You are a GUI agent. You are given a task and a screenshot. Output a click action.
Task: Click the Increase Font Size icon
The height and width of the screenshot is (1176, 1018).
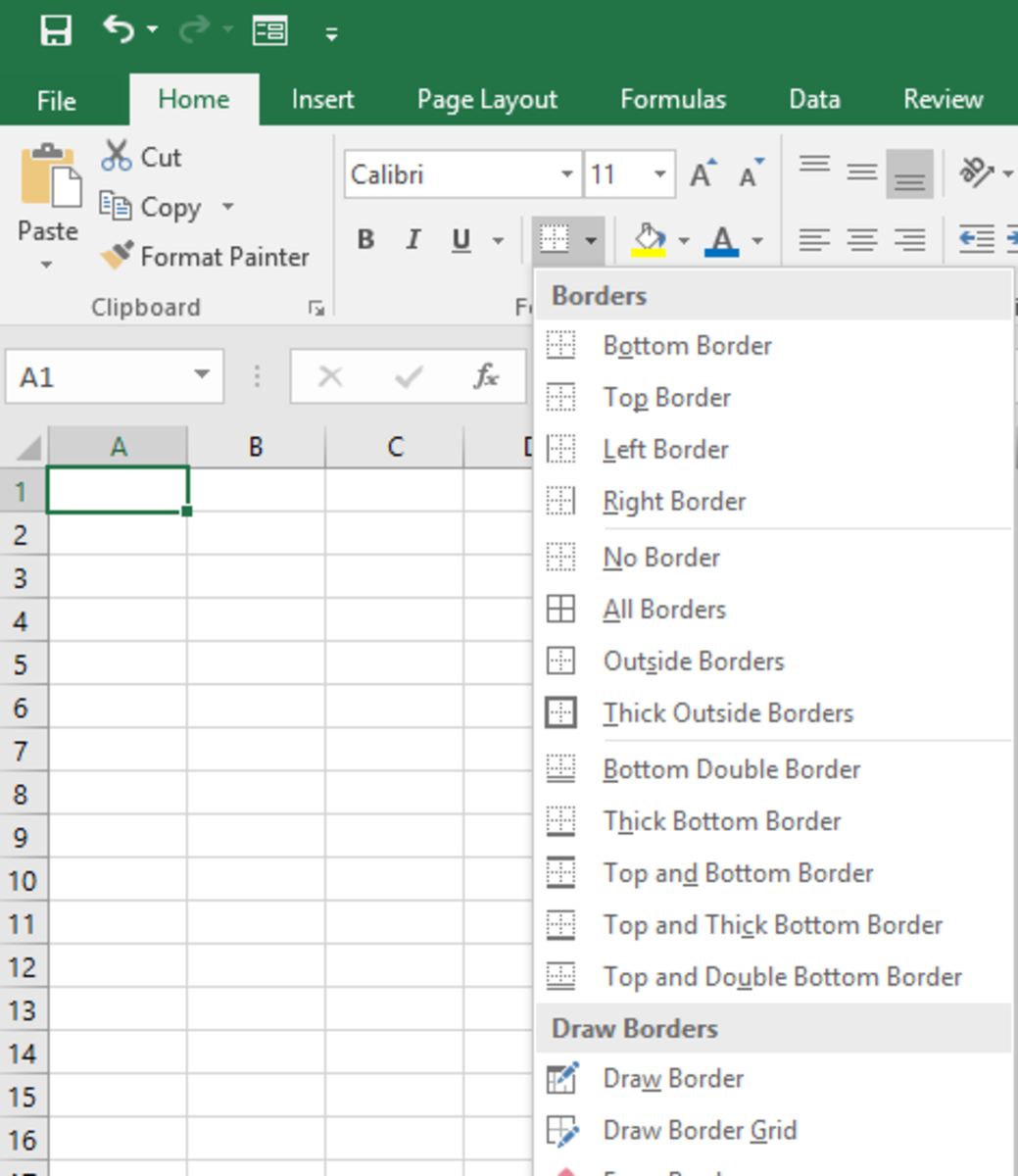[x=701, y=172]
